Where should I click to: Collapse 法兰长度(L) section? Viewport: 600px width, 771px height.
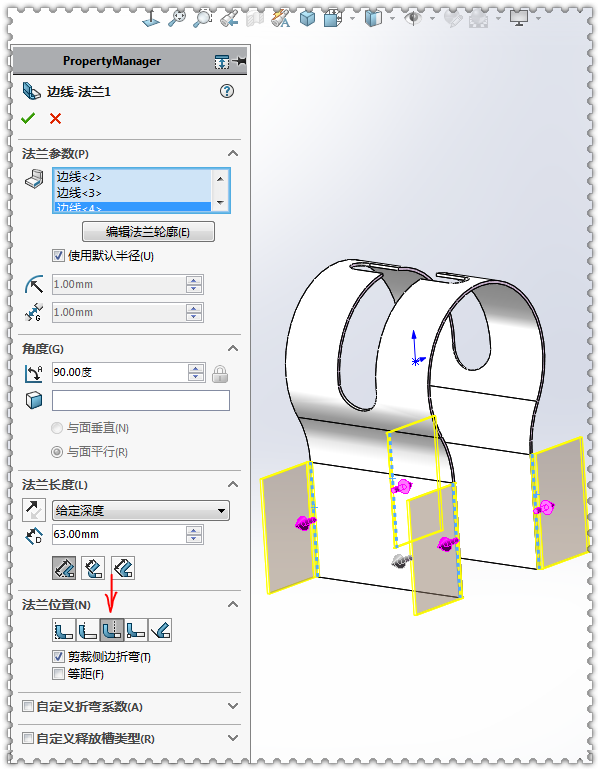click(x=233, y=485)
